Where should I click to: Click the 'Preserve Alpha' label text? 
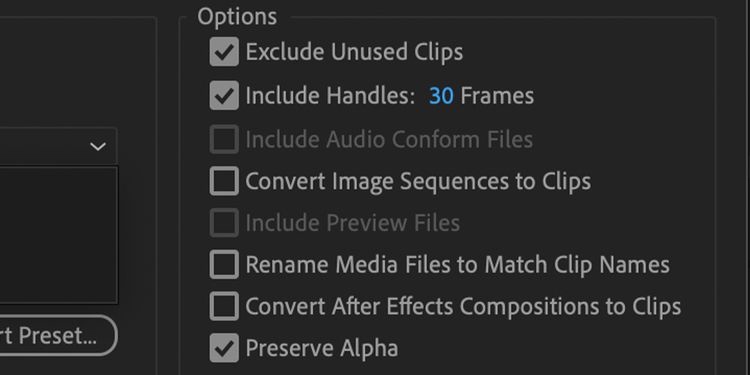(x=322, y=348)
